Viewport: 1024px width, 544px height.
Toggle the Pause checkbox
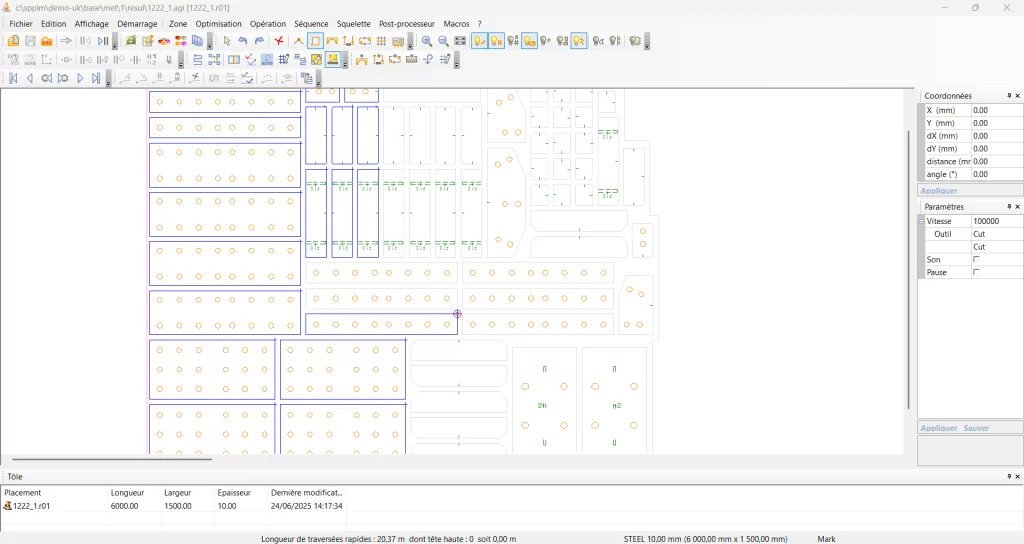coord(976,272)
